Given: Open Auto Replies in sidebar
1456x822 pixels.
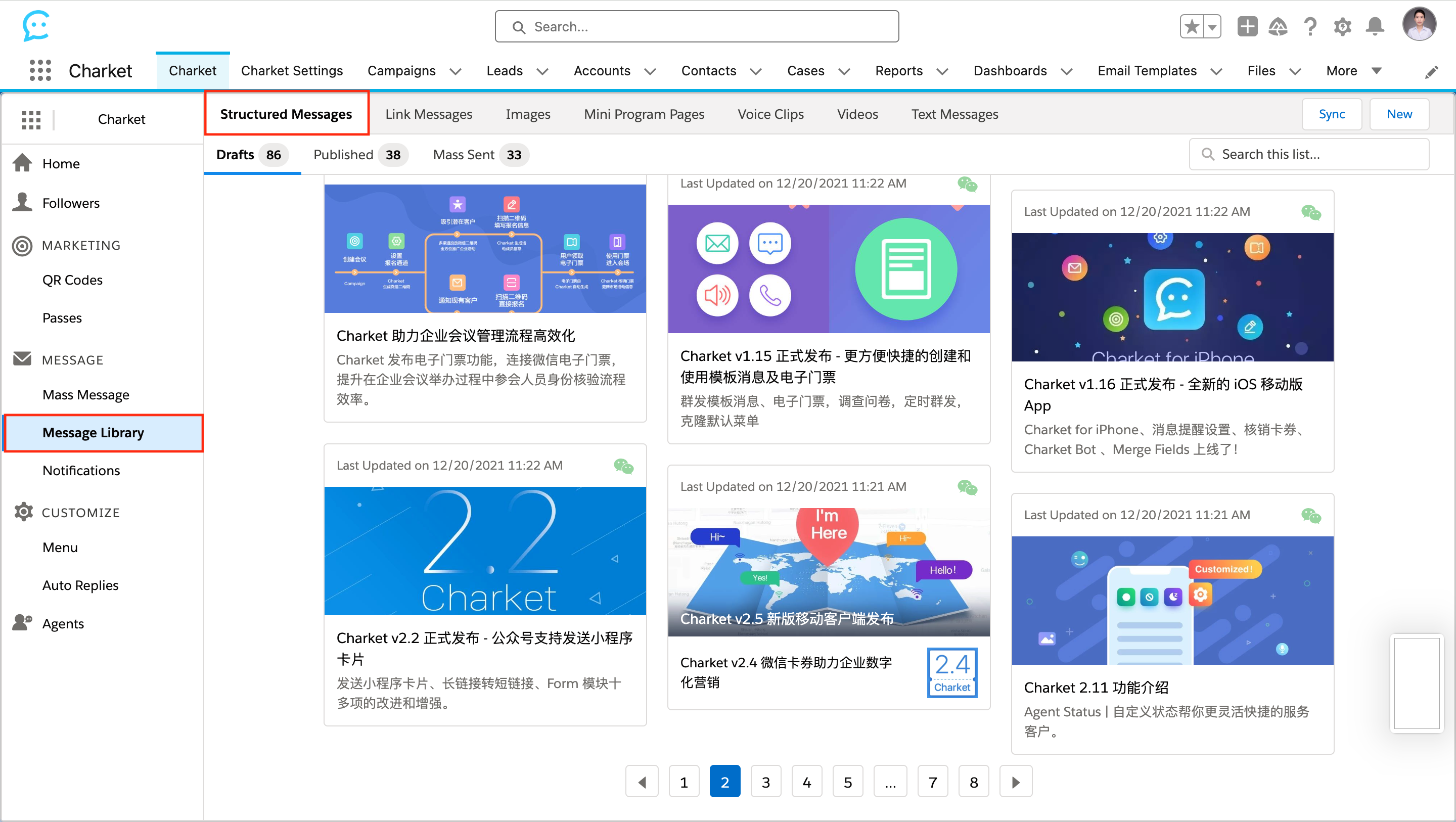Looking at the screenshot, I should pos(80,585).
